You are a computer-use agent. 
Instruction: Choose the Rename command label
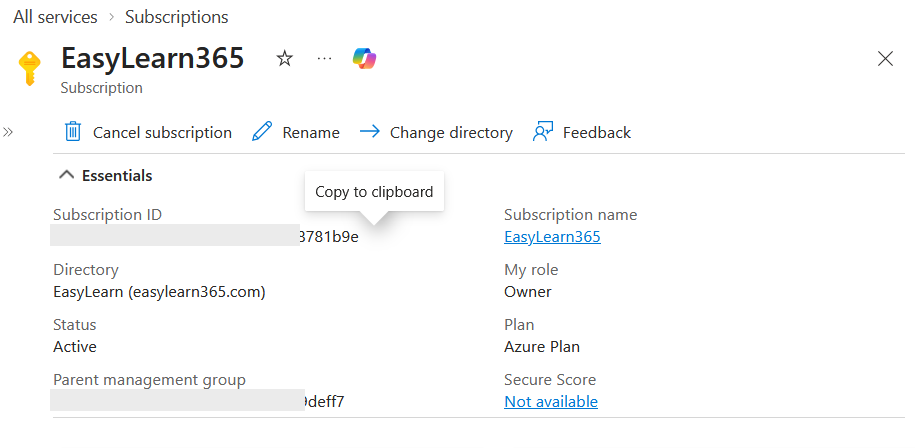coord(311,133)
